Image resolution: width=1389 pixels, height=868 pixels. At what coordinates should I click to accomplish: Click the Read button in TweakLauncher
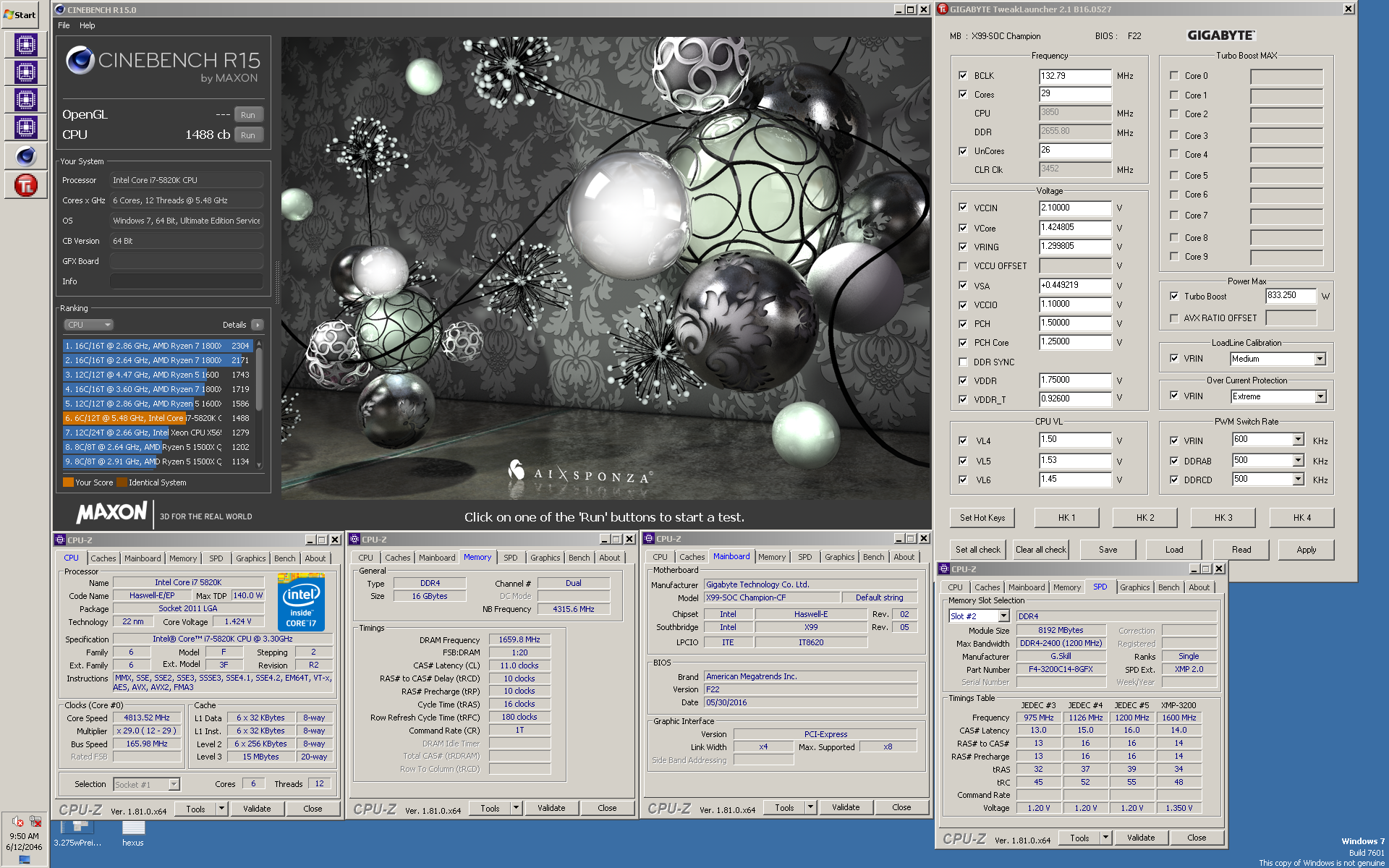coord(1241,550)
